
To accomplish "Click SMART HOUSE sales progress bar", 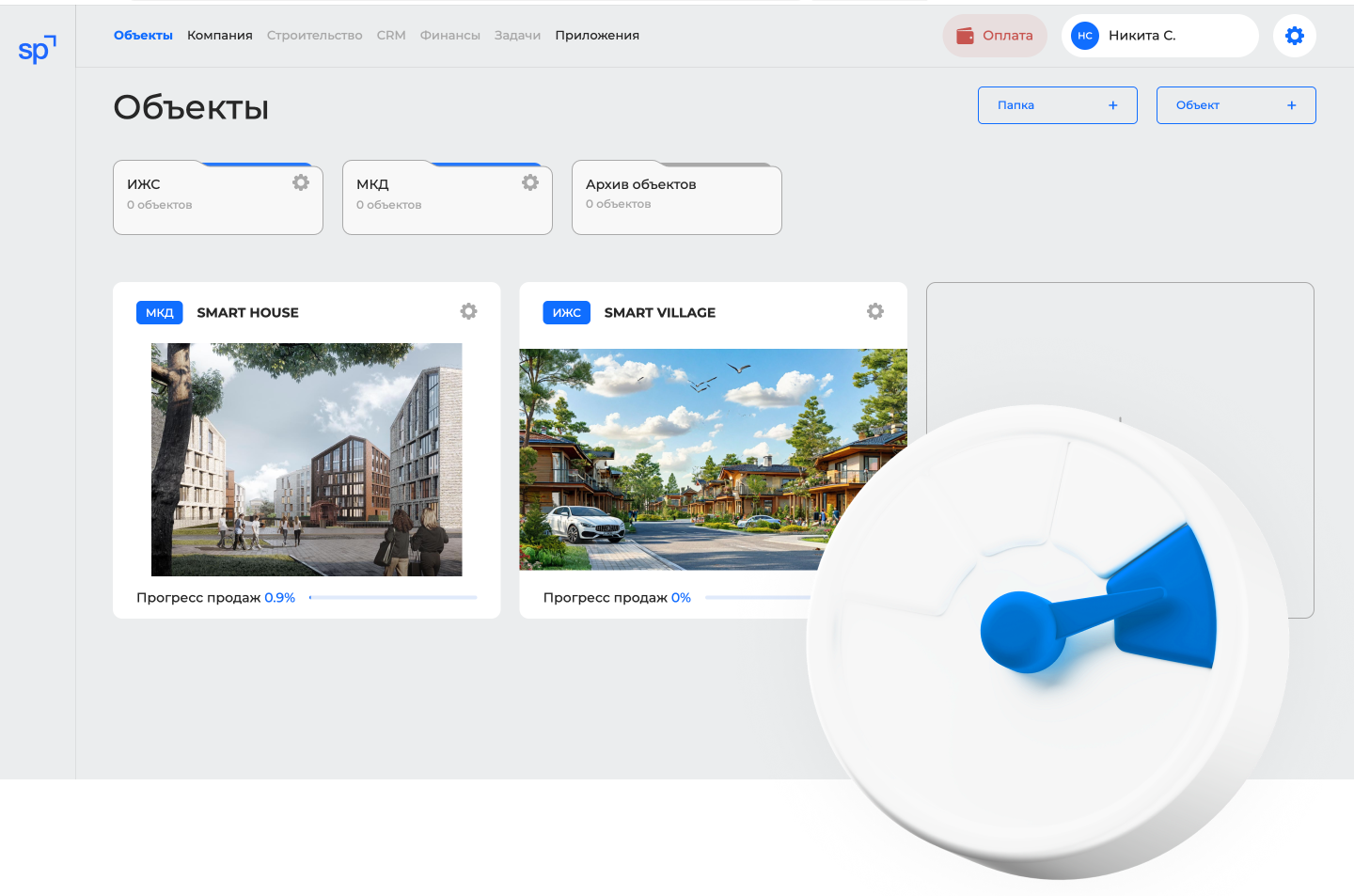I will (x=393, y=597).
